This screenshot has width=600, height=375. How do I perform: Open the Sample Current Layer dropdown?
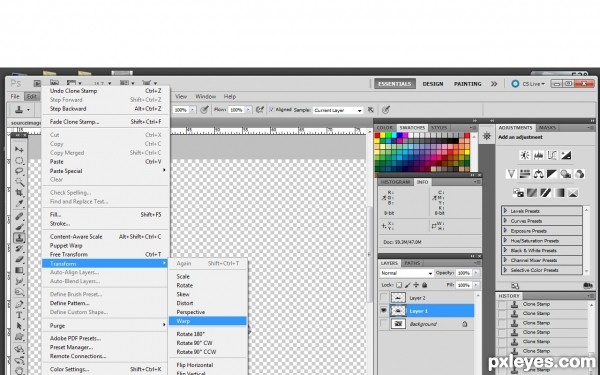[x=338, y=110]
